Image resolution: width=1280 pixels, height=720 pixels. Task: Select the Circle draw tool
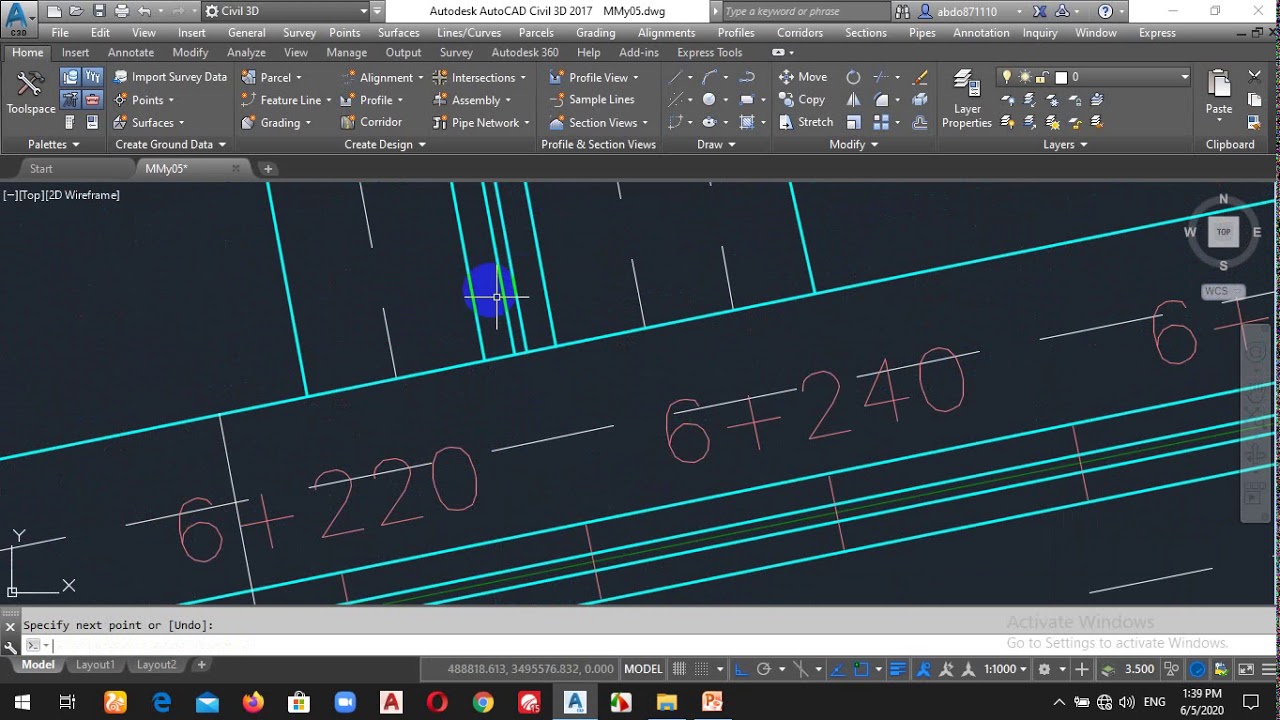pos(709,99)
